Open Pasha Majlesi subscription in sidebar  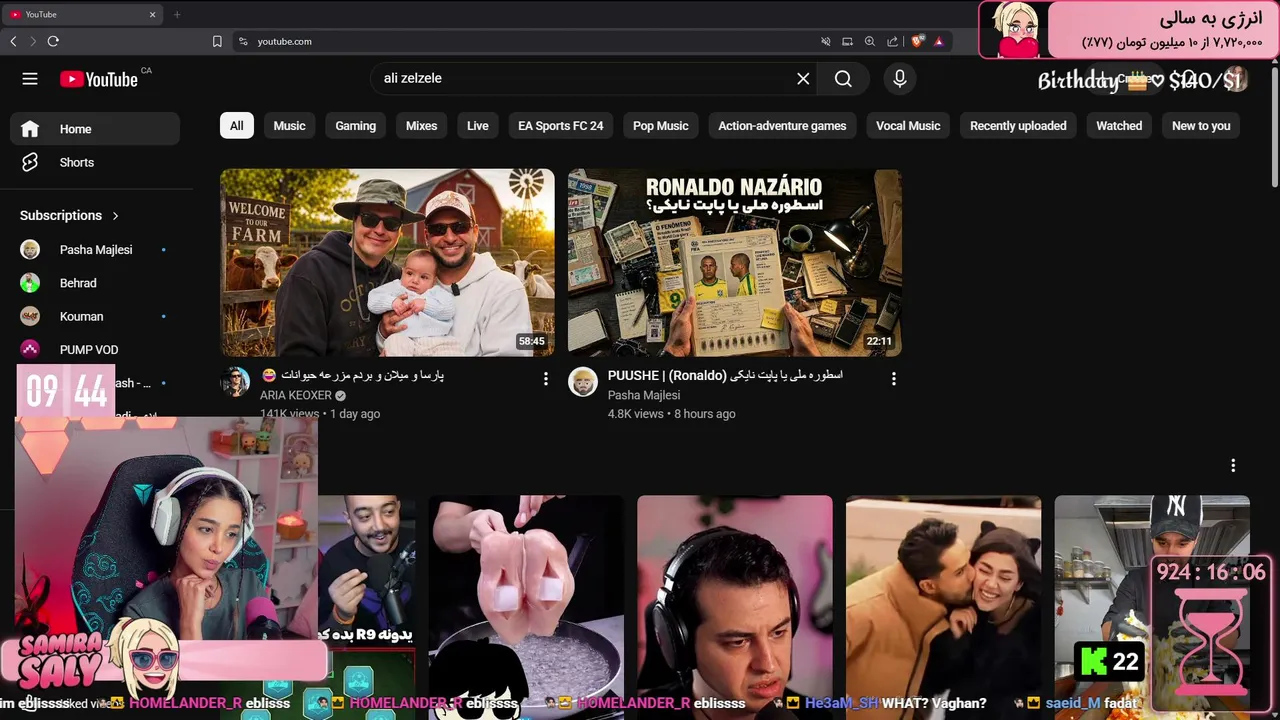coord(95,250)
